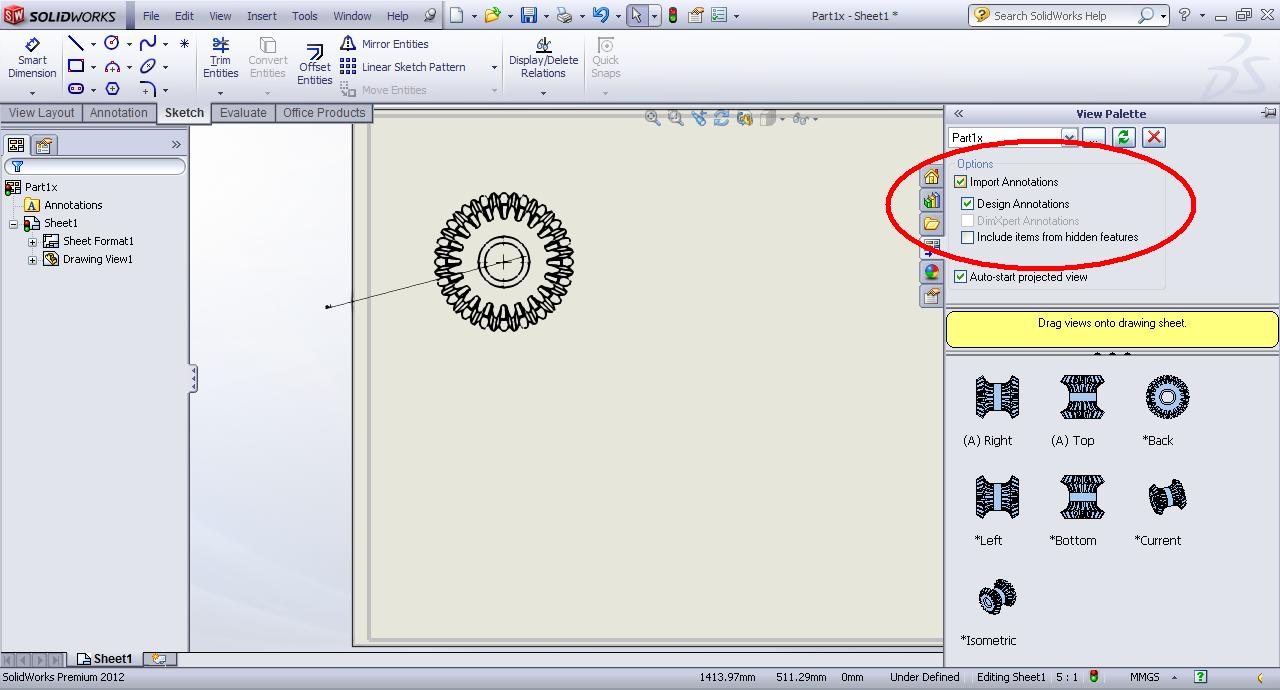Open the Design Library pane icon
Viewport: 1280px width, 690px height.
click(x=931, y=200)
